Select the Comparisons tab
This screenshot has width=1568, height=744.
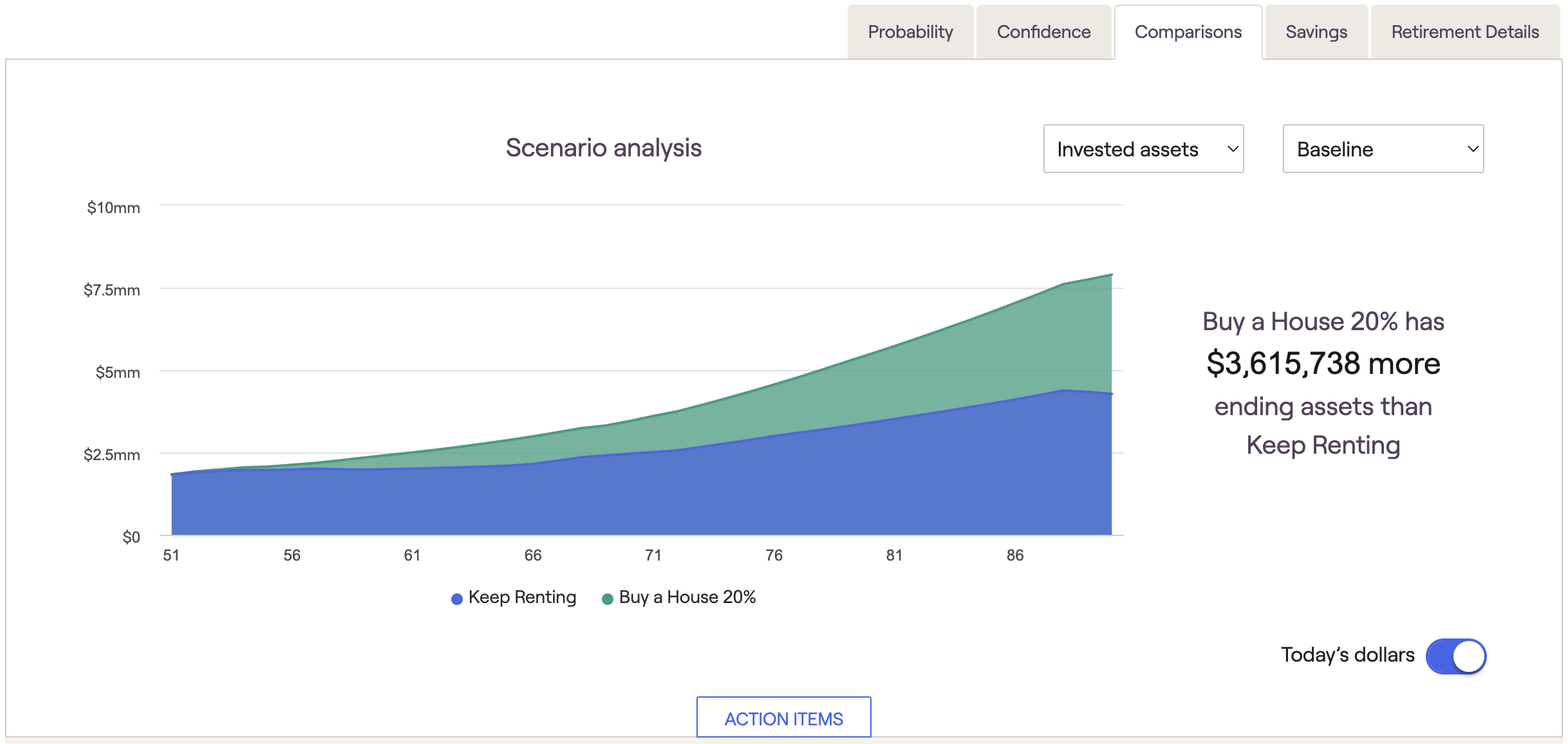pyautogui.click(x=1188, y=32)
